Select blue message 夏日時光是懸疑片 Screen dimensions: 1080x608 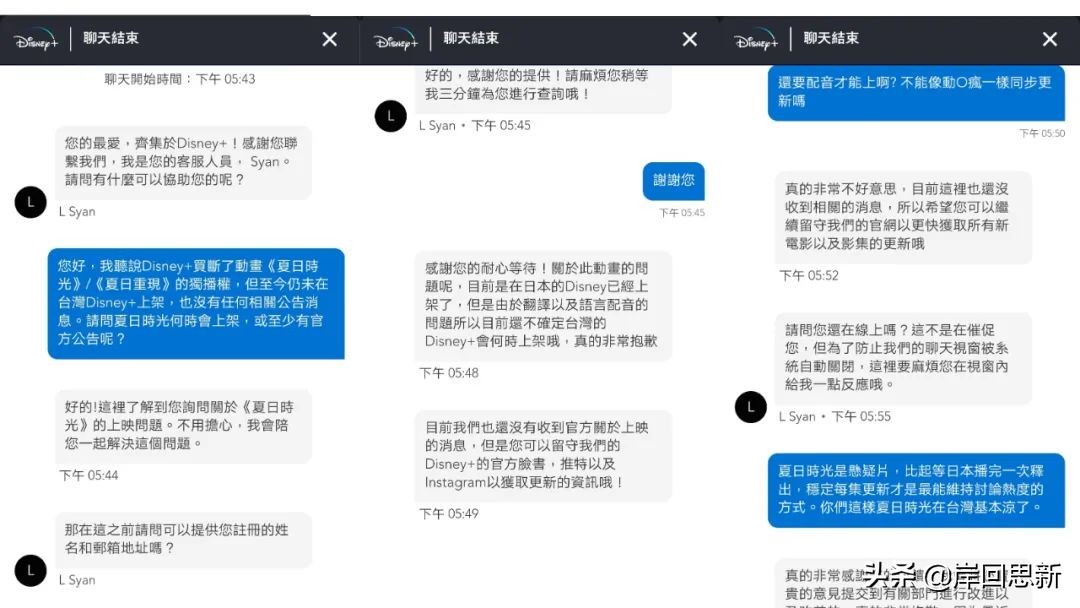916,490
